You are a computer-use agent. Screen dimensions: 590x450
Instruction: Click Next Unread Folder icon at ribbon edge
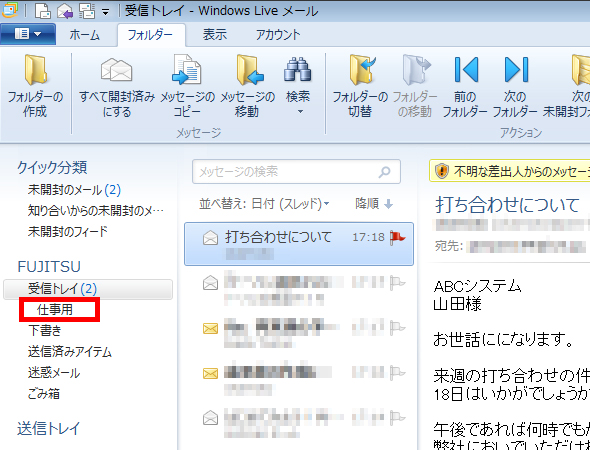[x=581, y=70]
